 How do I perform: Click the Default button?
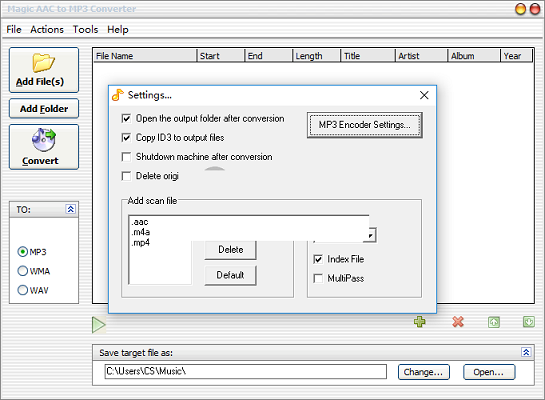(x=230, y=275)
